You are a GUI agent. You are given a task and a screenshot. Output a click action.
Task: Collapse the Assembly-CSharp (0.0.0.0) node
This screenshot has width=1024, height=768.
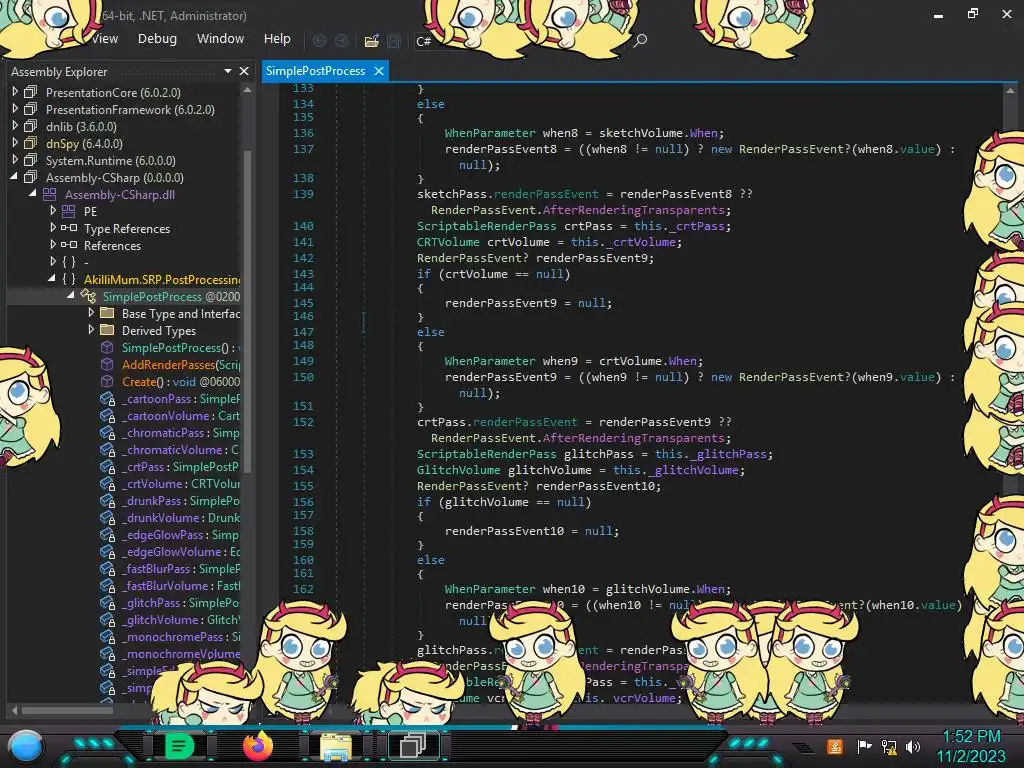click(x=14, y=176)
